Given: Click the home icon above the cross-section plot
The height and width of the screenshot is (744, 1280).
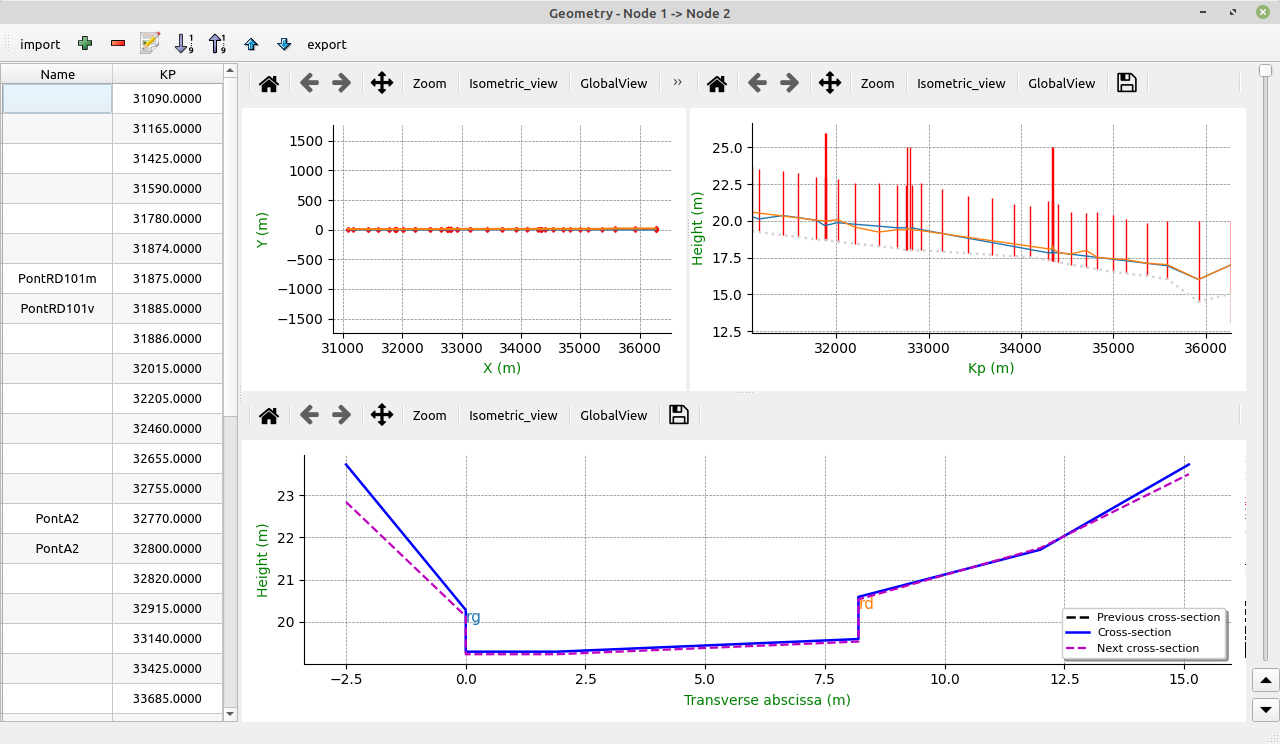Looking at the screenshot, I should (x=269, y=415).
